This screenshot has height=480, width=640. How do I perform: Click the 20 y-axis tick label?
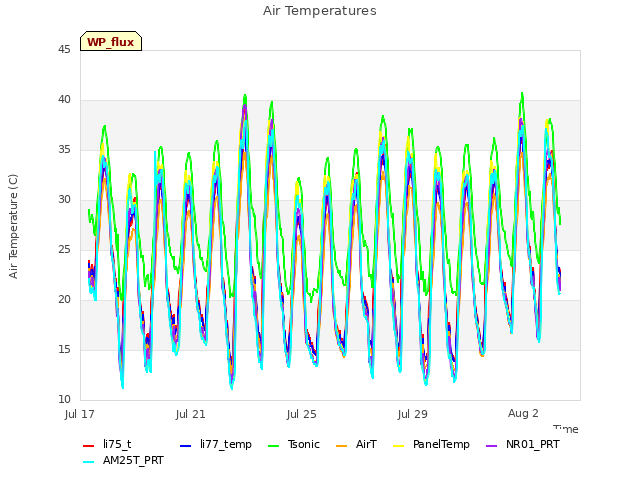tap(64, 300)
